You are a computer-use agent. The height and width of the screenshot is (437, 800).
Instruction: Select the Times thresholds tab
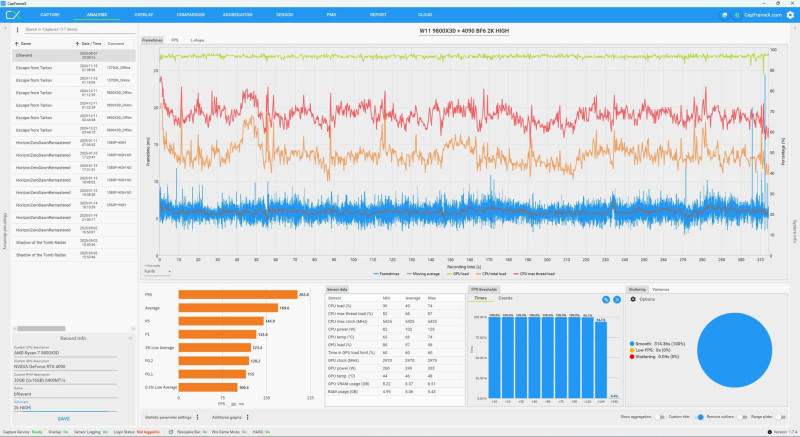coord(480,298)
